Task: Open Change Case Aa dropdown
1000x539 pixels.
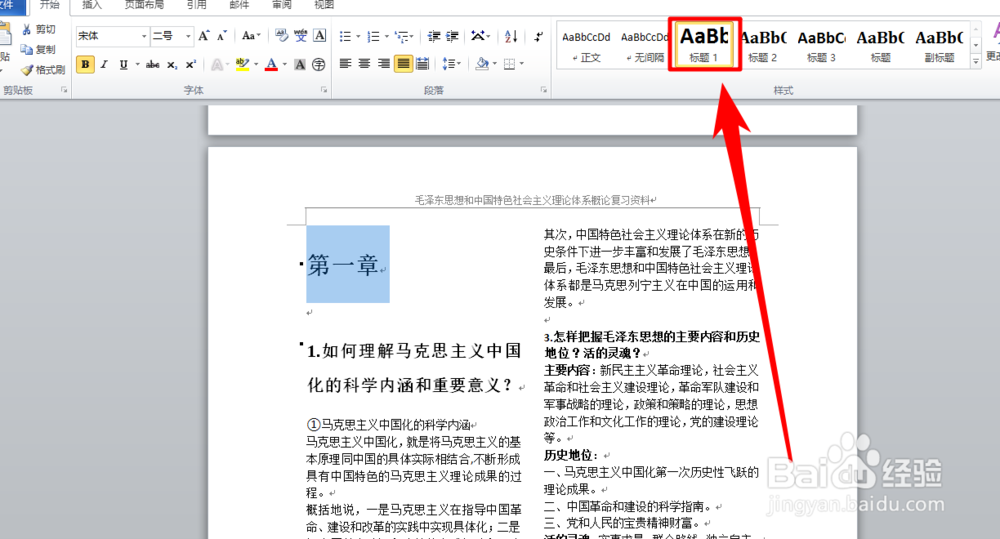Action: [x=251, y=36]
